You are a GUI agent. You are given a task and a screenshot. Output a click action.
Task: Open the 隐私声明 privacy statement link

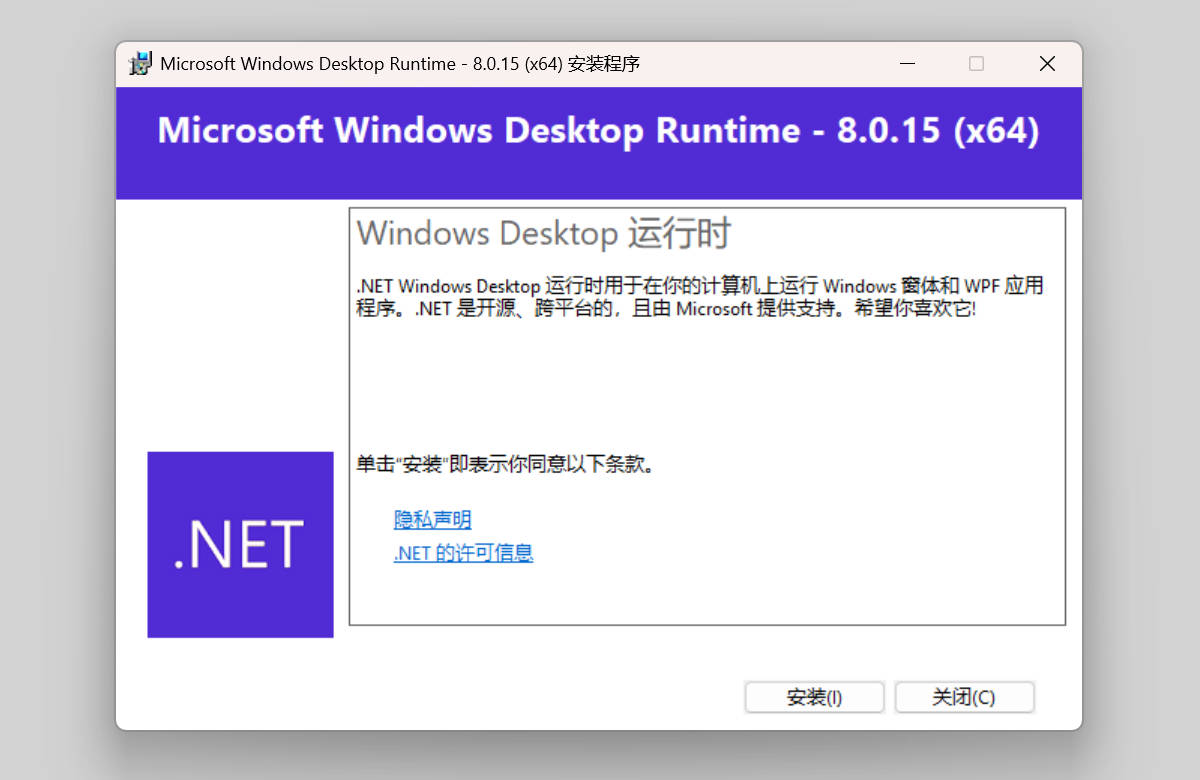point(433,520)
